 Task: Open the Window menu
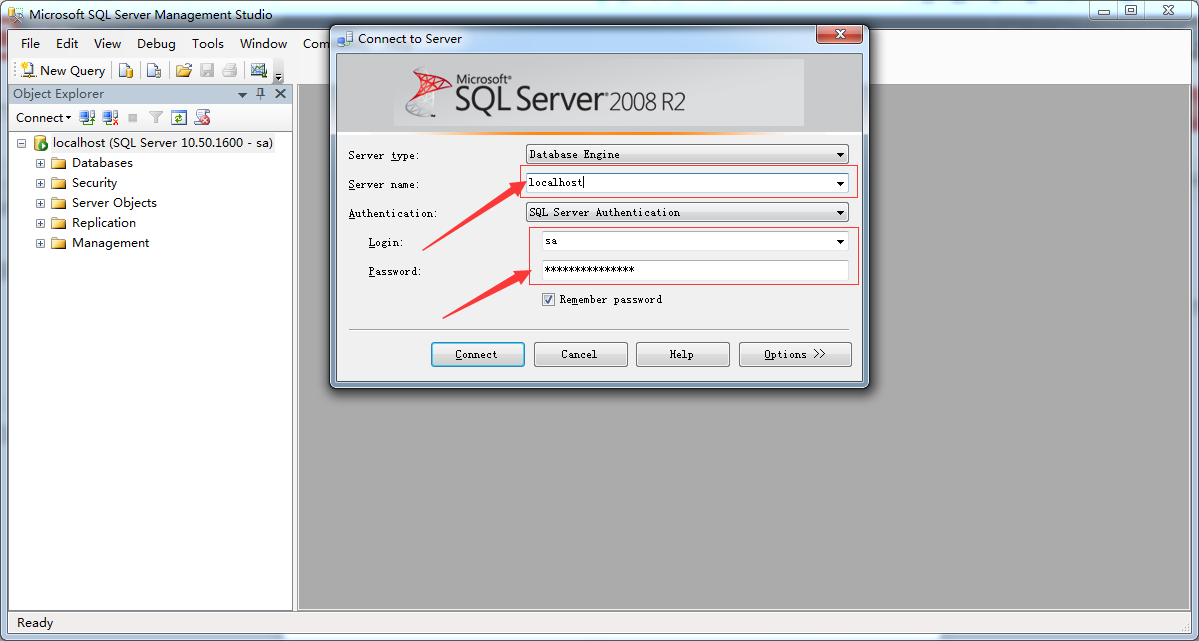tap(264, 44)
